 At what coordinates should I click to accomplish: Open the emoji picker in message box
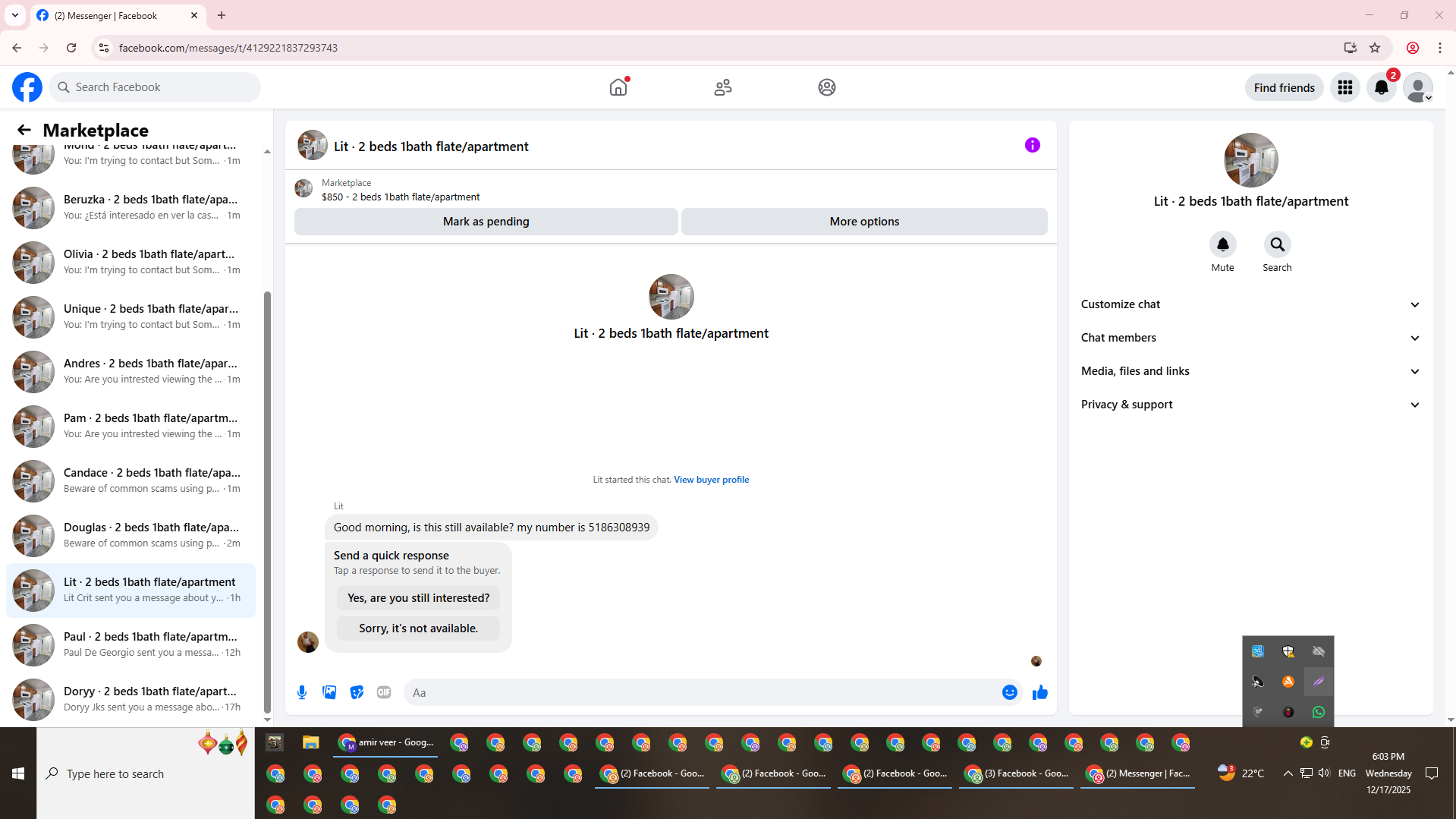click(x=1009, y=692)
